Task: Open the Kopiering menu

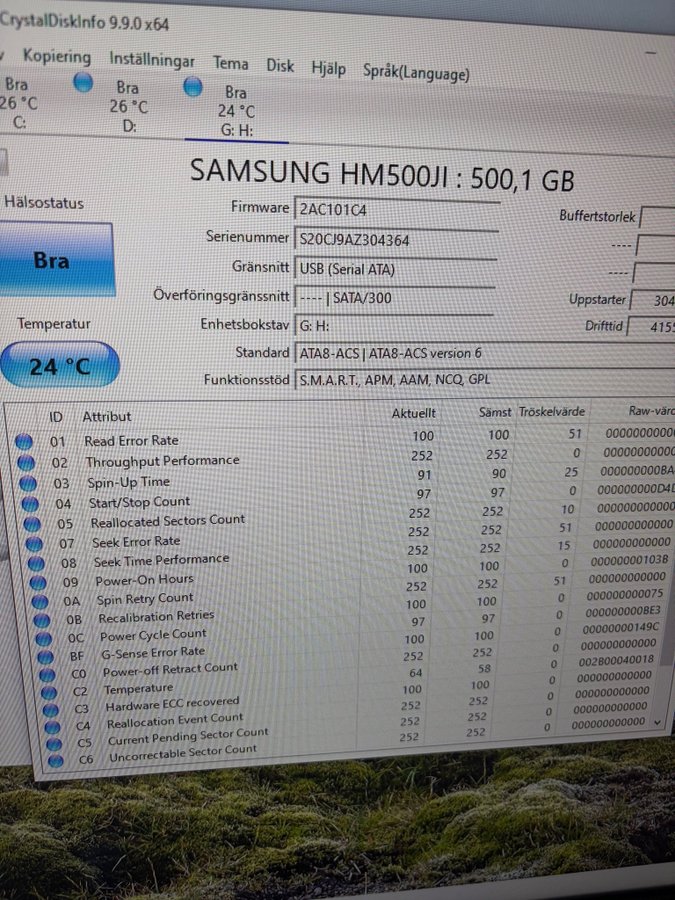Action: 57,57
